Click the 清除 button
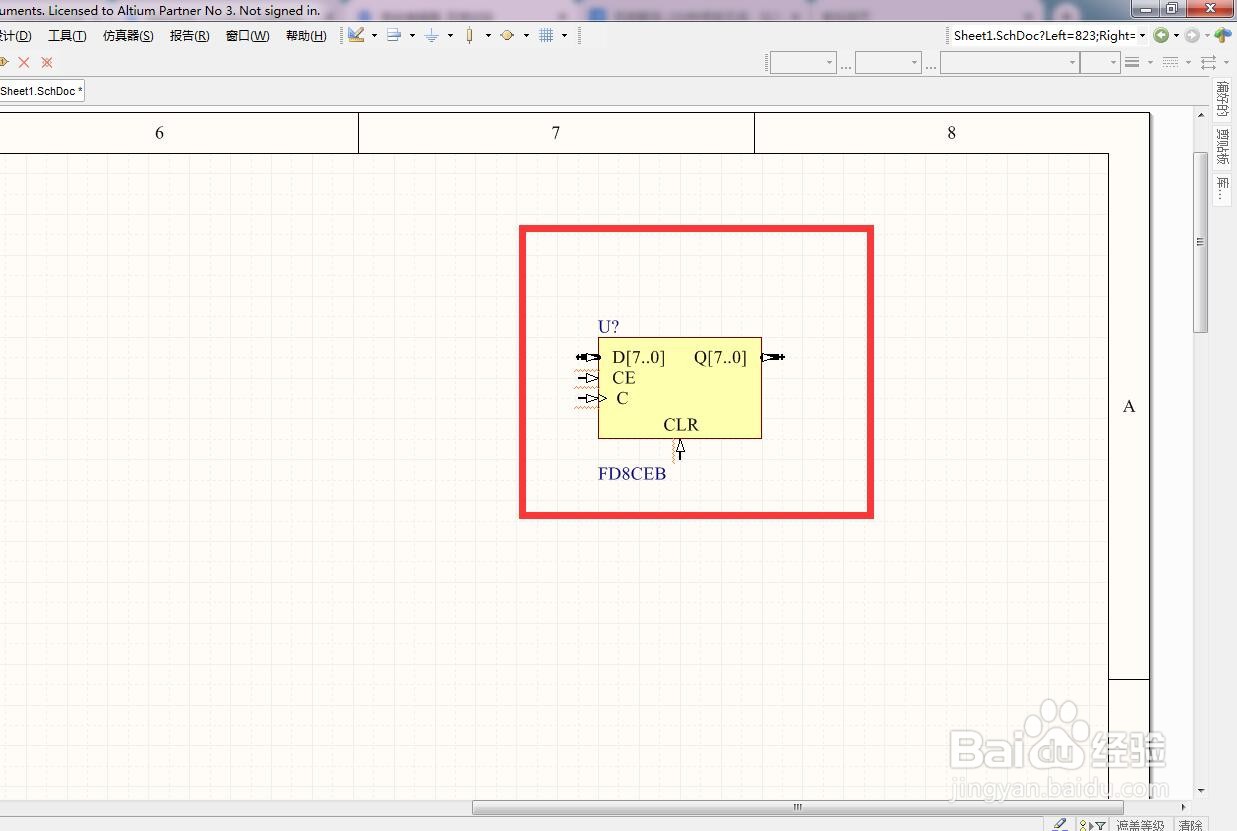This screenshot has width=1237, height=831. click(1190, 825)
